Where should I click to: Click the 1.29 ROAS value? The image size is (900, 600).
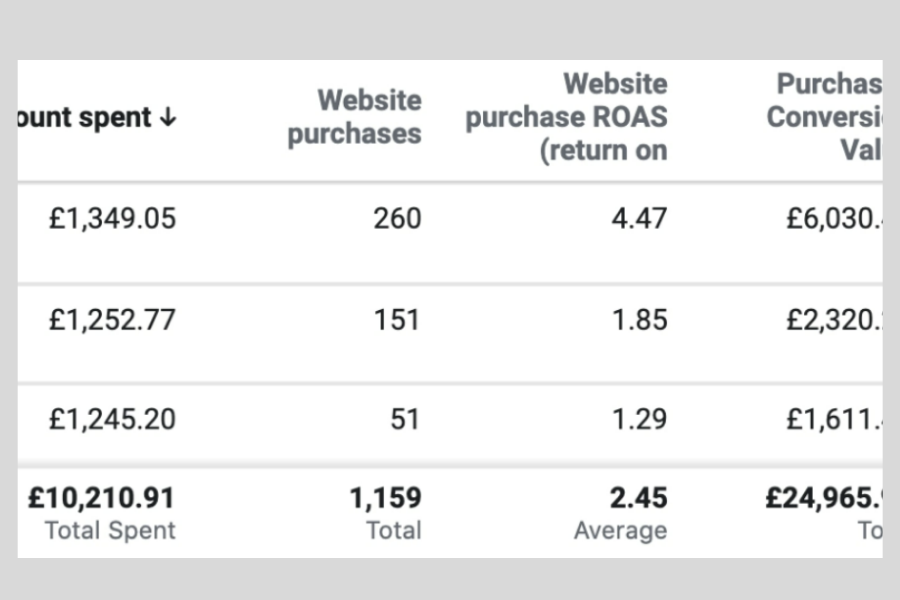[x=639, y=419]
